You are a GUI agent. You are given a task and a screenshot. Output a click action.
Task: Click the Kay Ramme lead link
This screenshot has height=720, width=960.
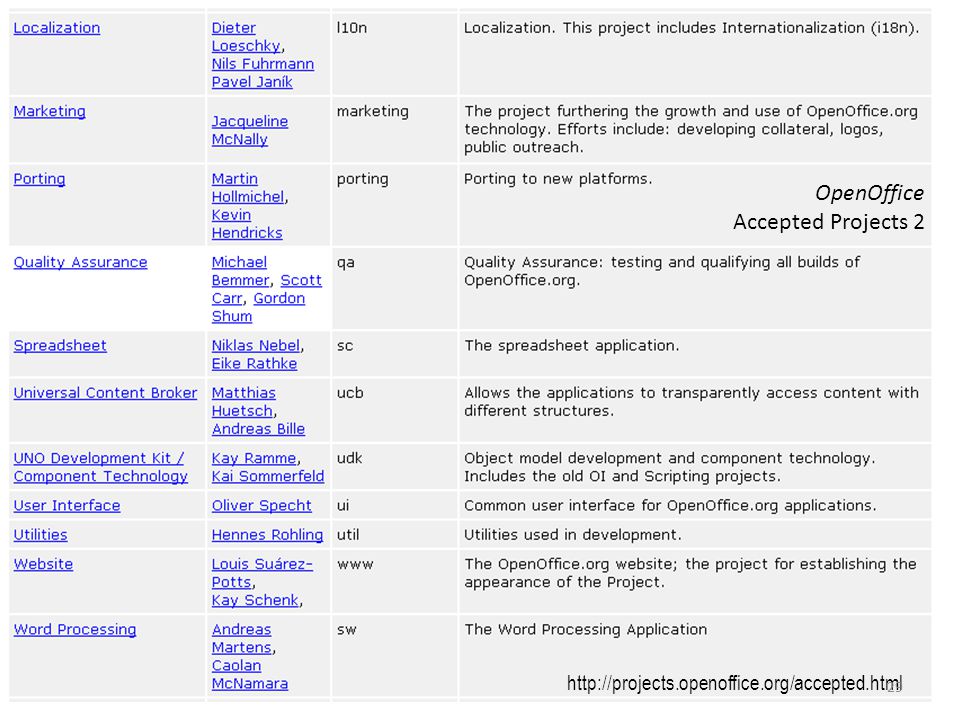254,459
